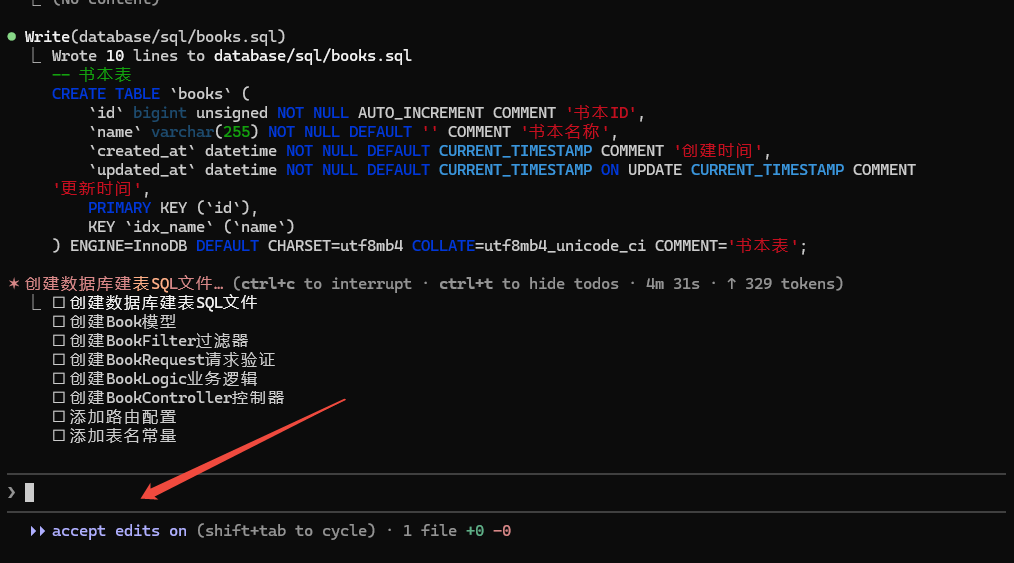Click the double-arrow accept edits icon
Viewport: 1014px width, 563px height.
(x=38, y=531)
